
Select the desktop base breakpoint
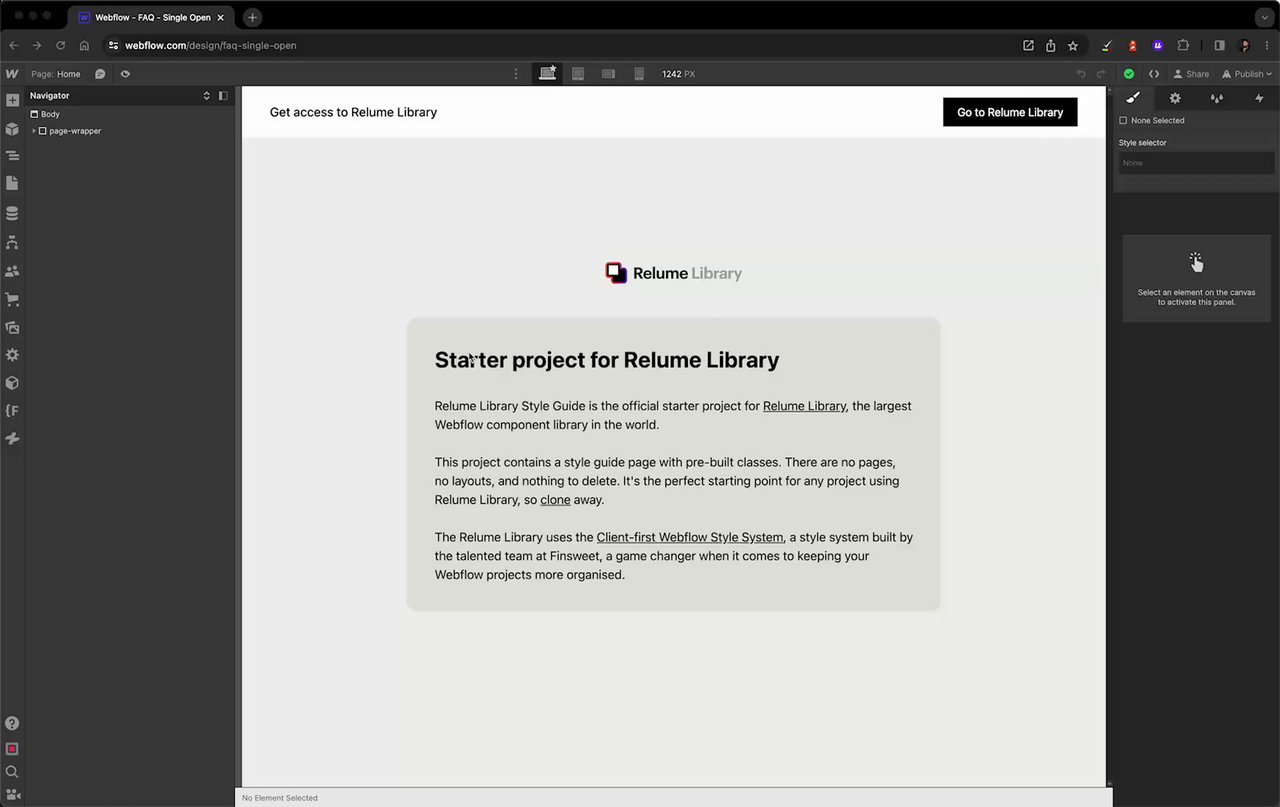click(547, 73)
